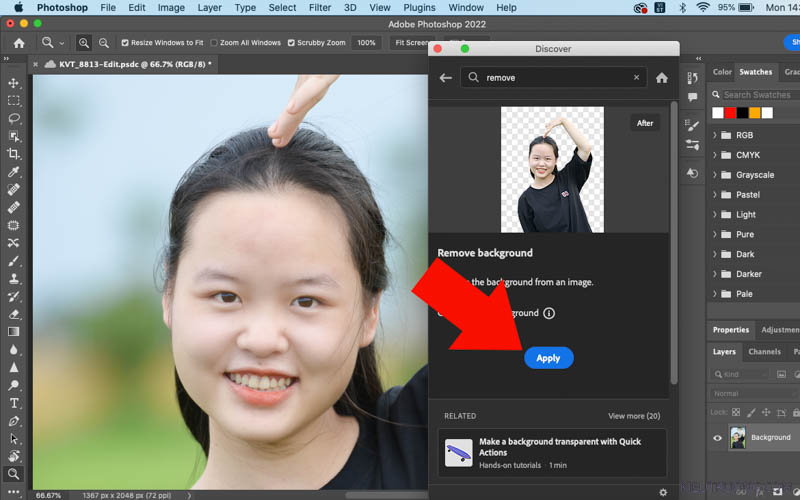The width and height of the screenshot is (800, 500).
Task: Expand the Dark swatch folder
Action: (x=715, y=254)
